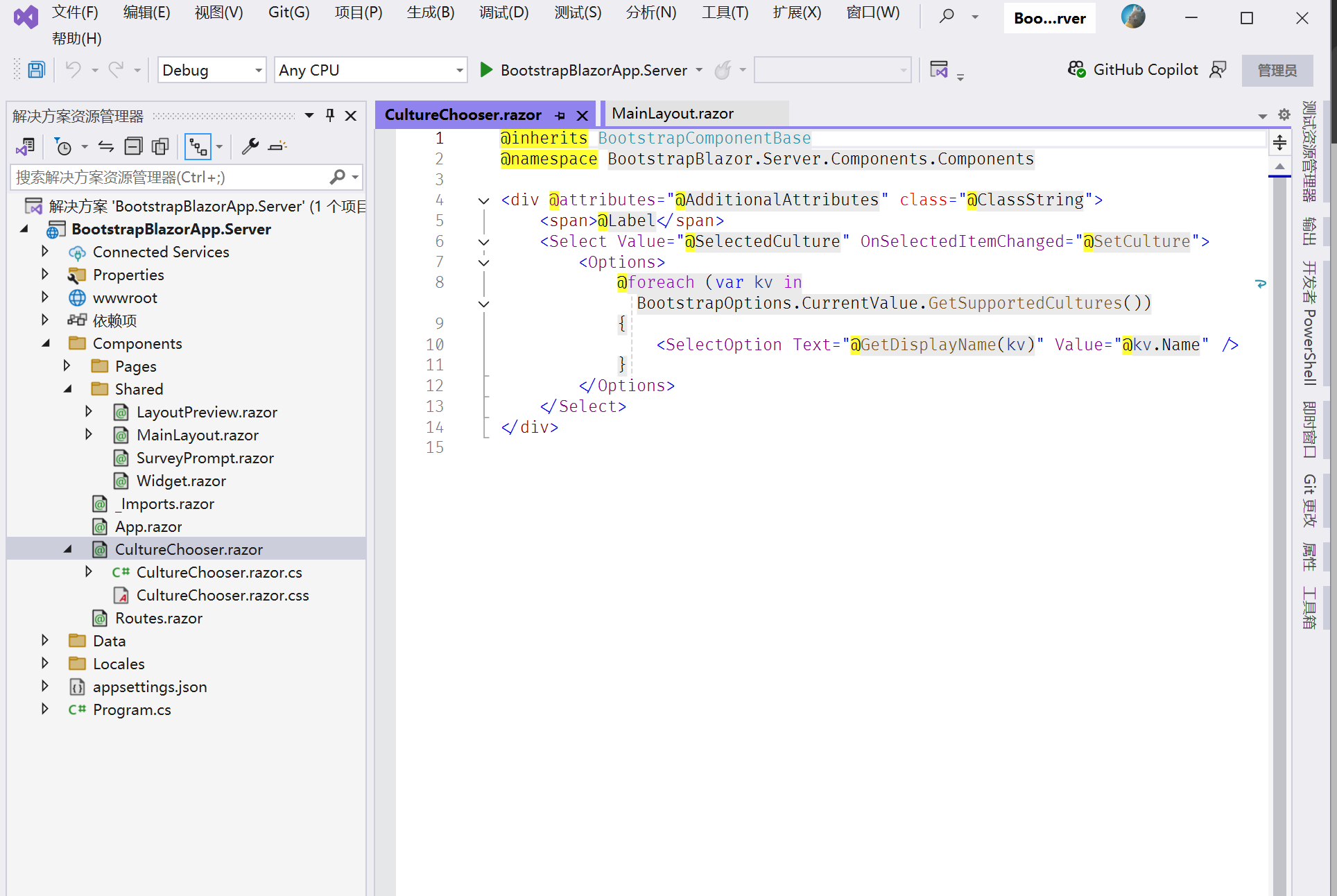
Task: Click GitHub Copilot icon
Action: (1076, 69)
